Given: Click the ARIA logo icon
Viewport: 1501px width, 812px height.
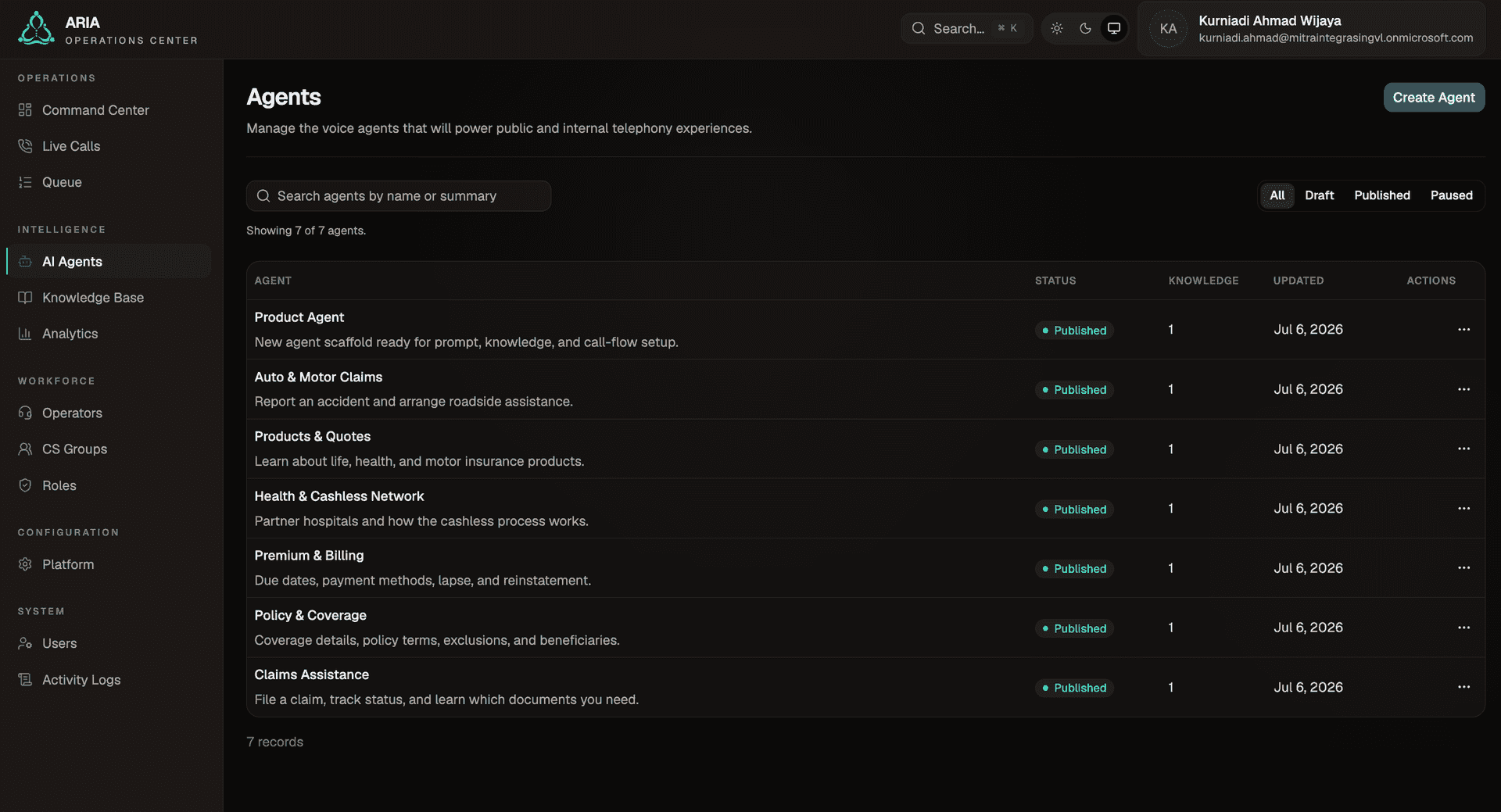Looking at the screenshot, I should click(36, 29).
